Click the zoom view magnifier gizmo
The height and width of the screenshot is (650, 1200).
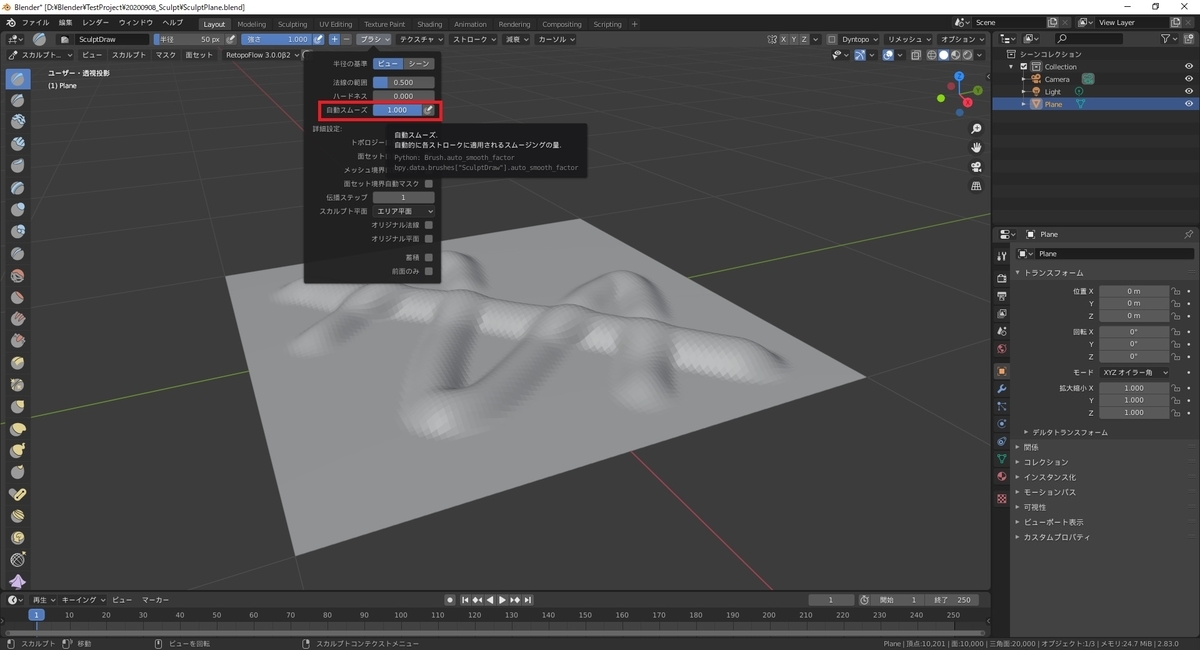976,129
